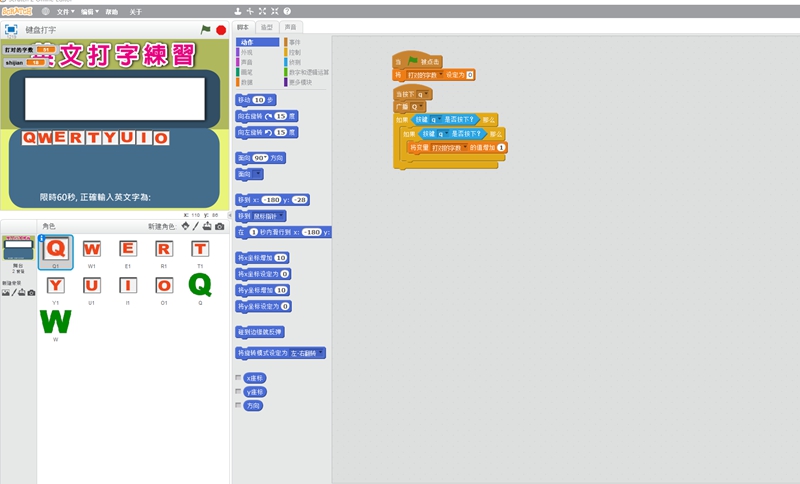800x484 pixels.
Task: Paint a new sprite with brush icon
Action: coord(196,226)
